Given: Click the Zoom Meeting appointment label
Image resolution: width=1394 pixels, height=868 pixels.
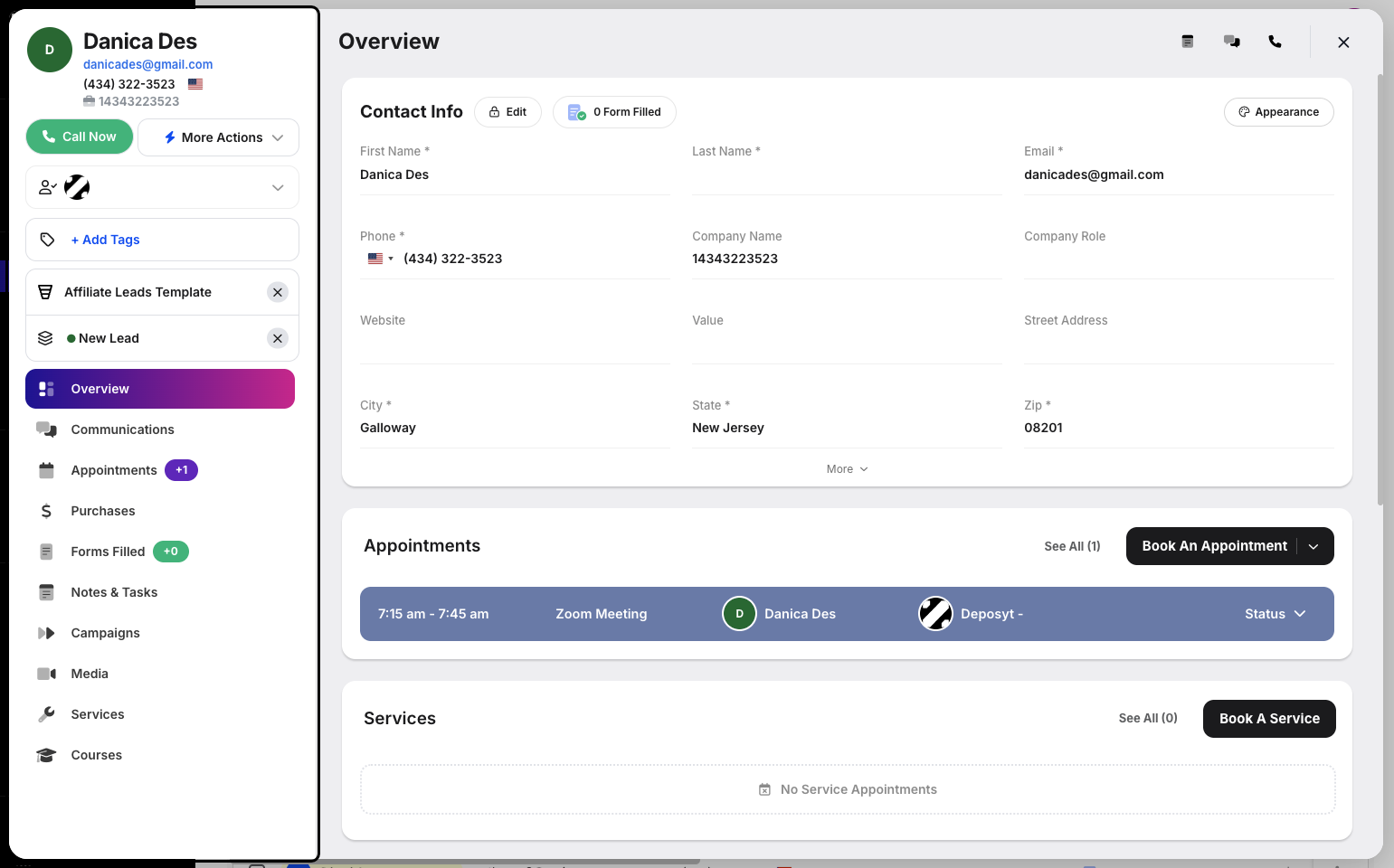Looking at the screenshot, I should coord(602,614).
